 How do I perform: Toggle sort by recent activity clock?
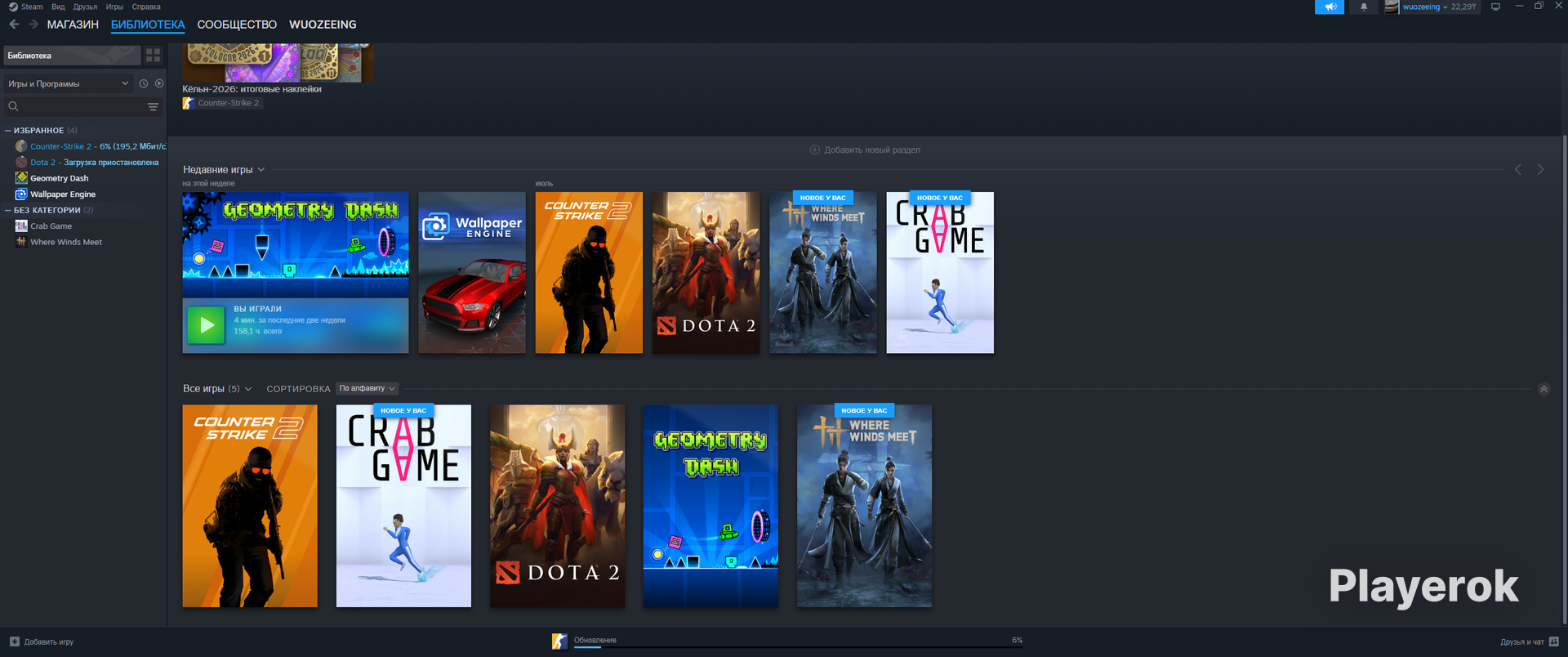[x=144, y=83]
